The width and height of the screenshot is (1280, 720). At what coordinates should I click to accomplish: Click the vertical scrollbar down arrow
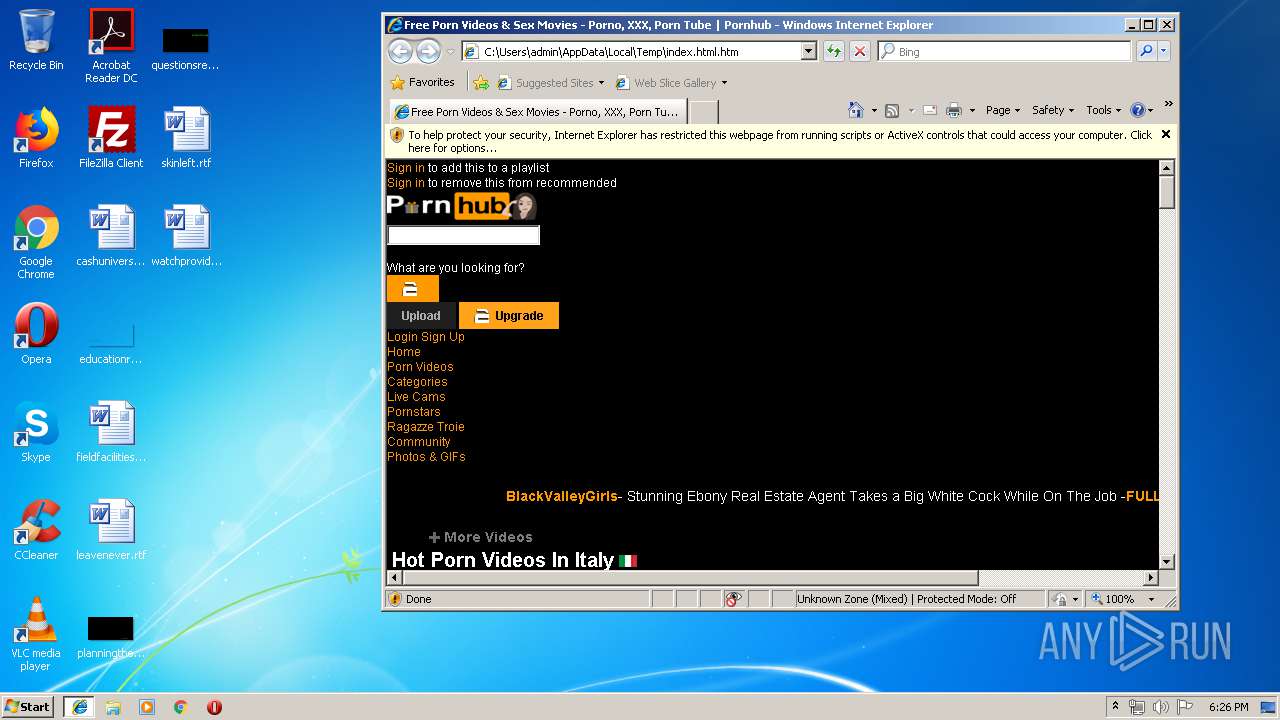1167,562
